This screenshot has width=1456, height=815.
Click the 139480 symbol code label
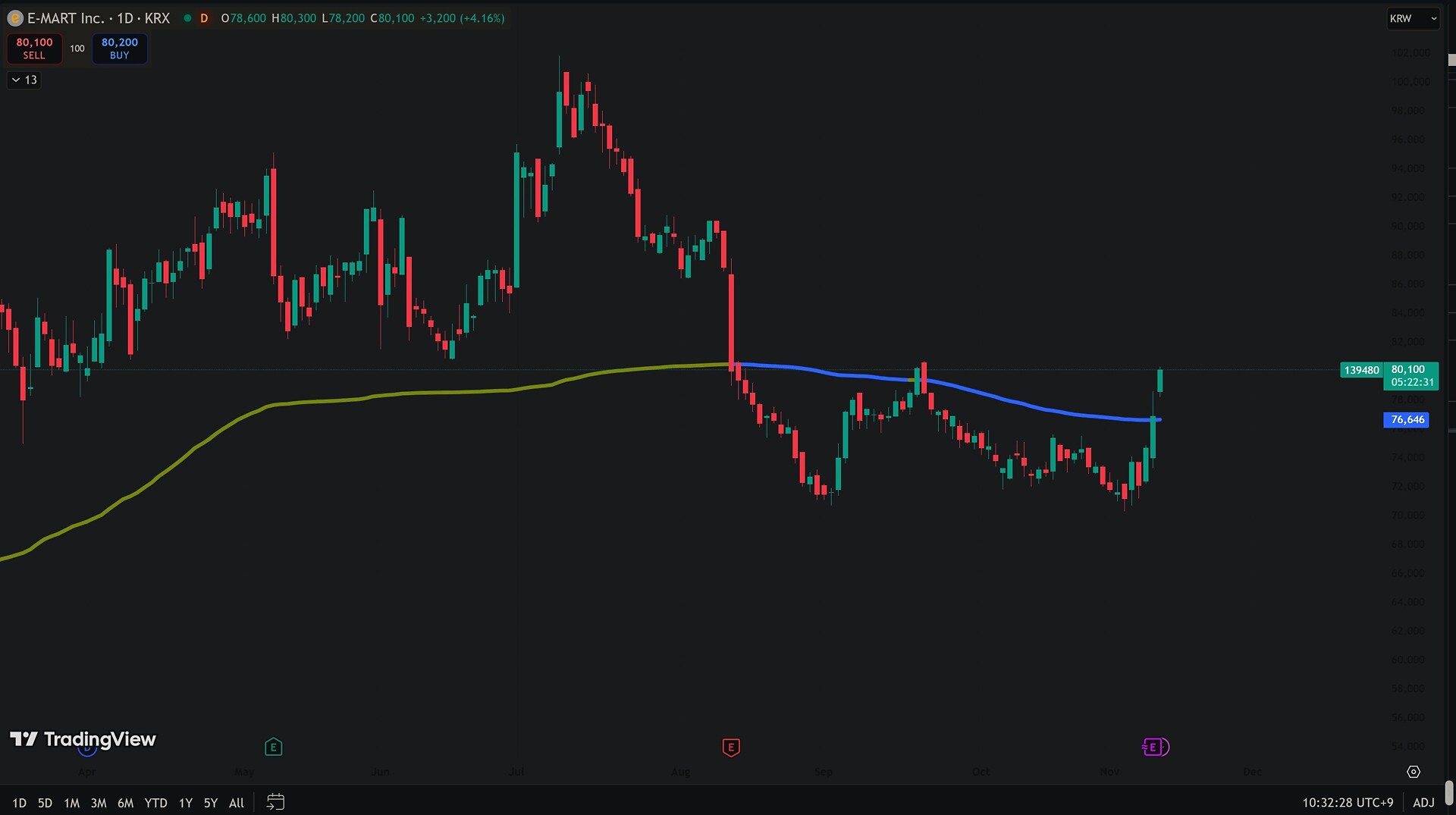1362,370
